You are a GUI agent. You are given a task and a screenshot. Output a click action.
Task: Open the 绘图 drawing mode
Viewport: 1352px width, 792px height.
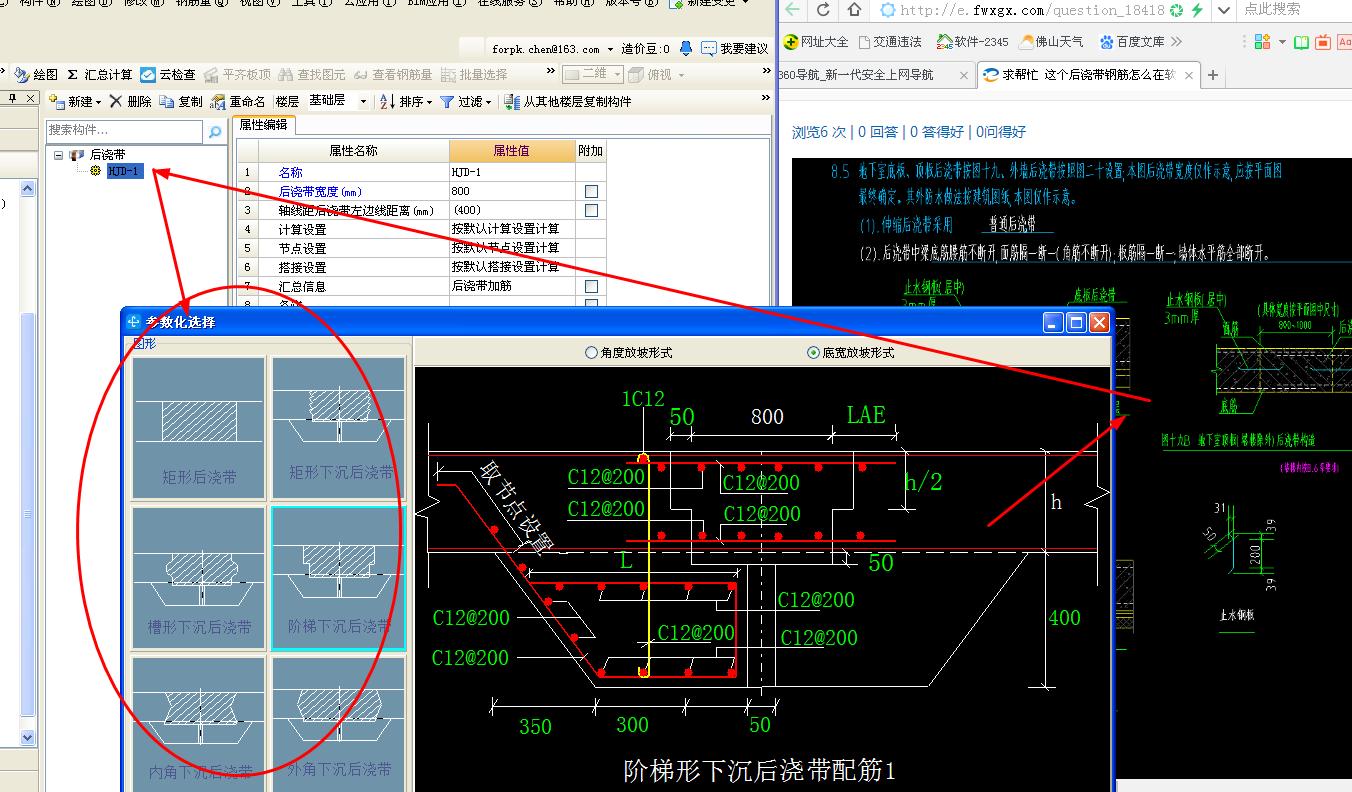pyautogui.click(x=36, y=74)
